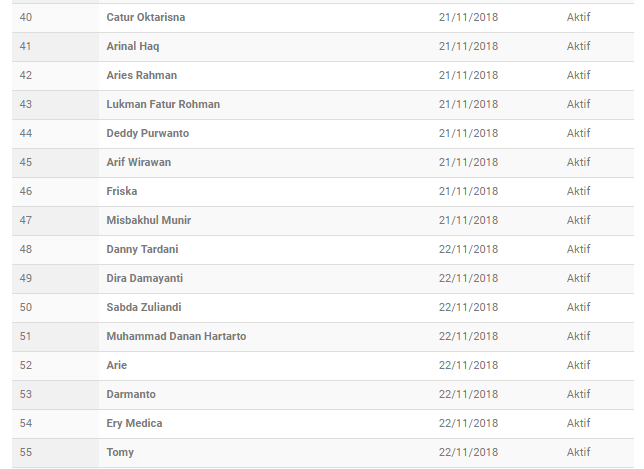Click Muhammad Danan Hartarto's name

pyautogui.click(x=176, y=336)
